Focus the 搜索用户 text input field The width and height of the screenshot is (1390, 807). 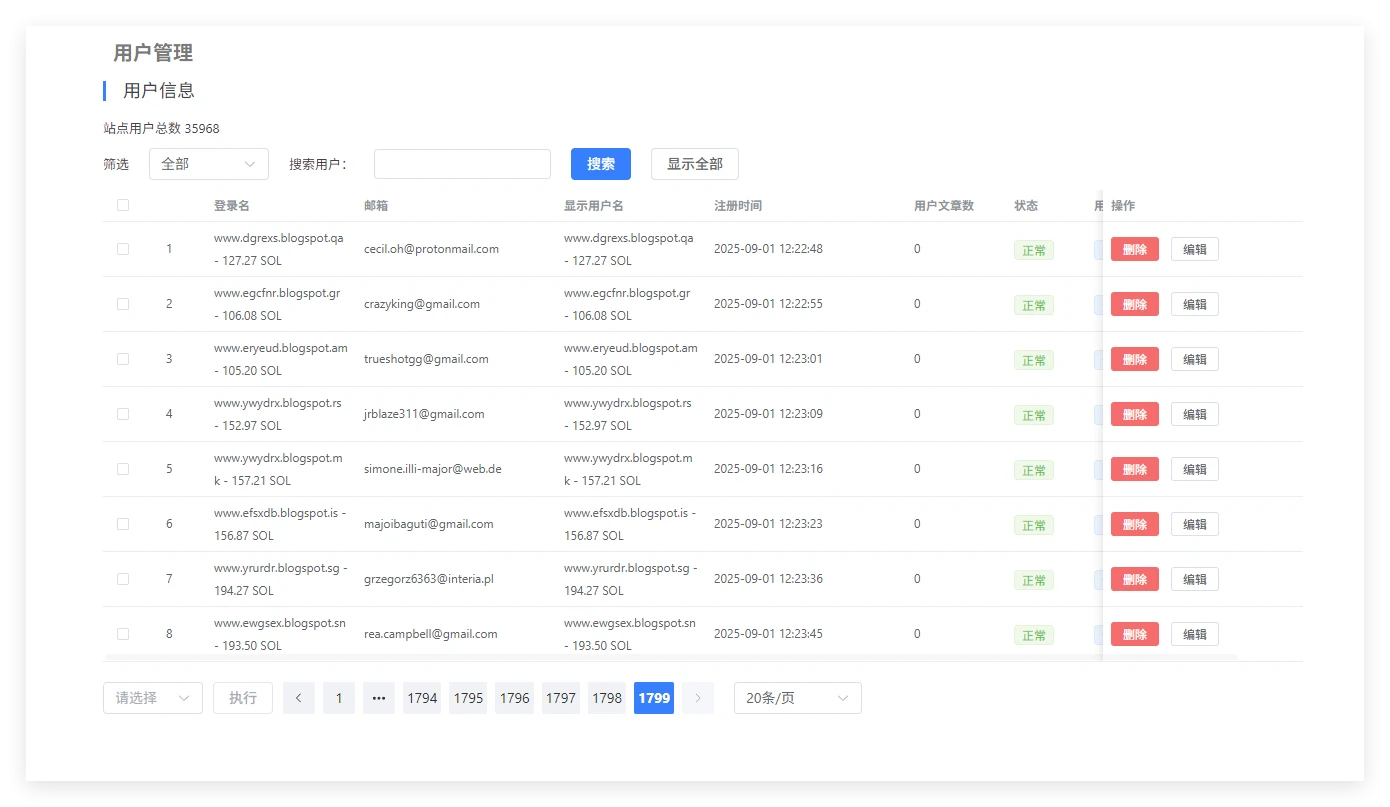[462, 164]
